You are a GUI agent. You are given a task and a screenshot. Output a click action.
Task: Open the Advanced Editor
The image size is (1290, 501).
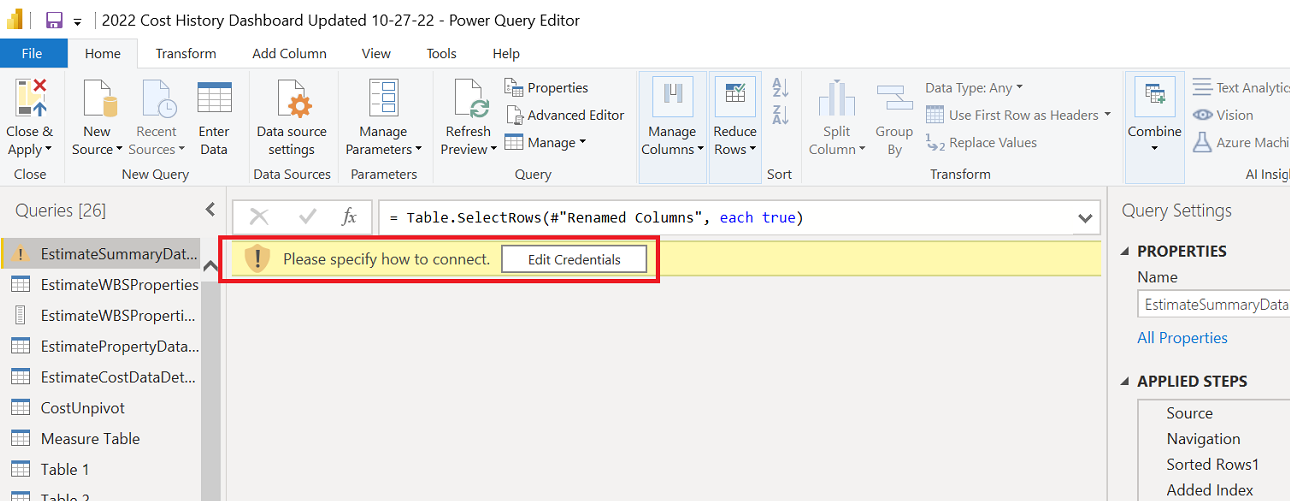(x=565, y=115)
